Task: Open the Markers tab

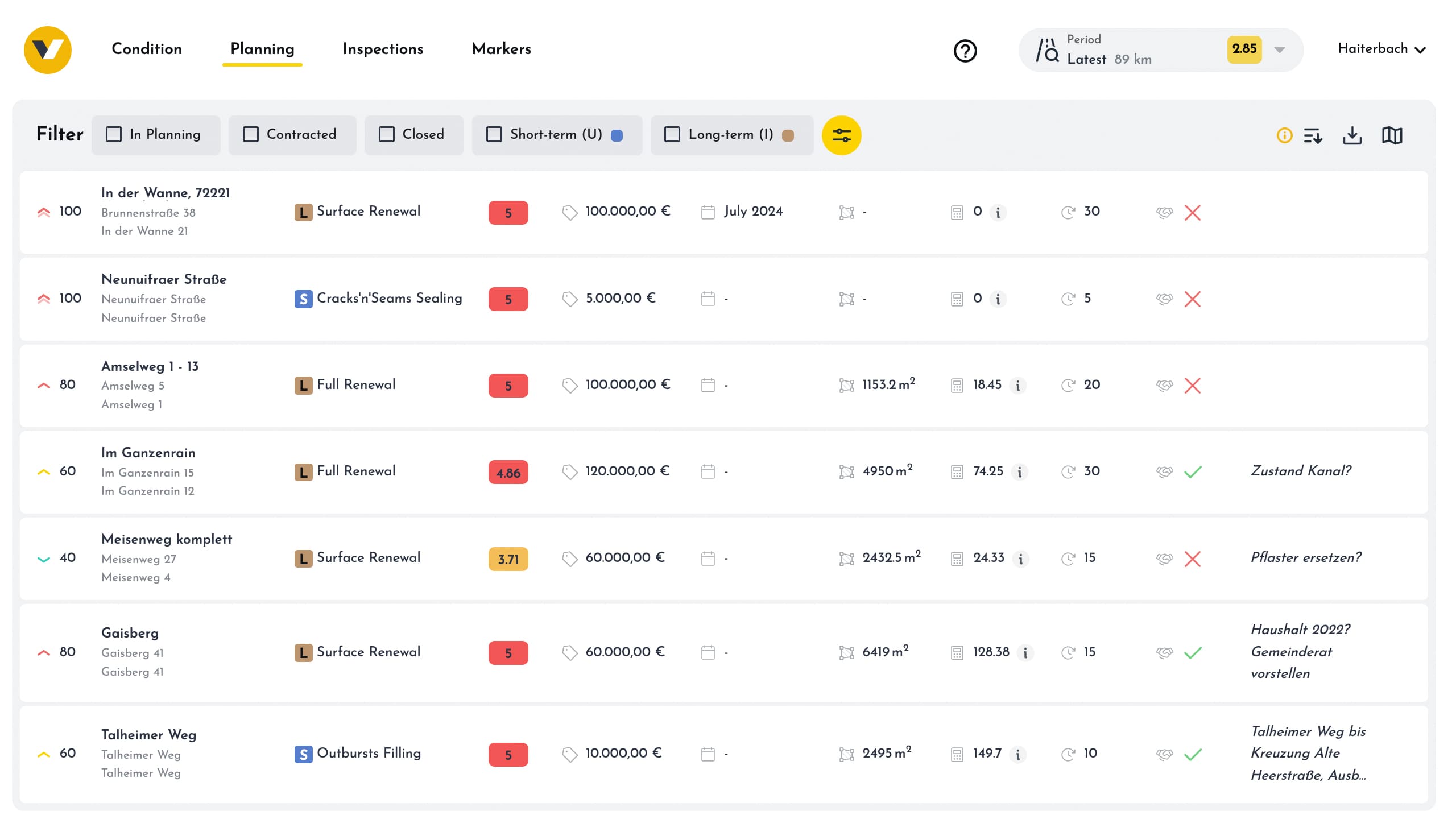Action: tap(501, 49)
